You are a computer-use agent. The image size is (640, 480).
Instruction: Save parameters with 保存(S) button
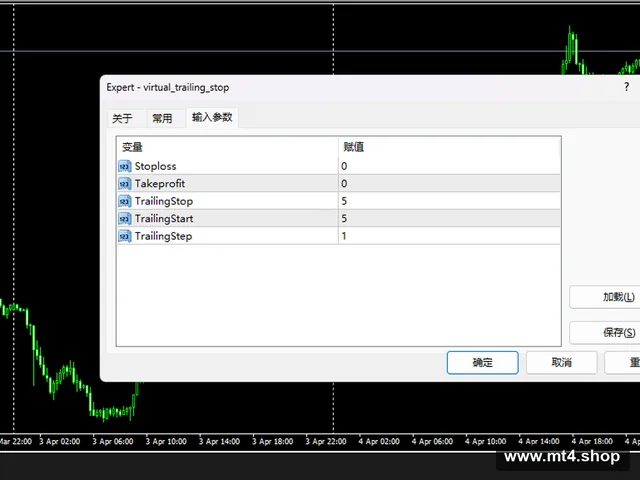click(604, 333)
